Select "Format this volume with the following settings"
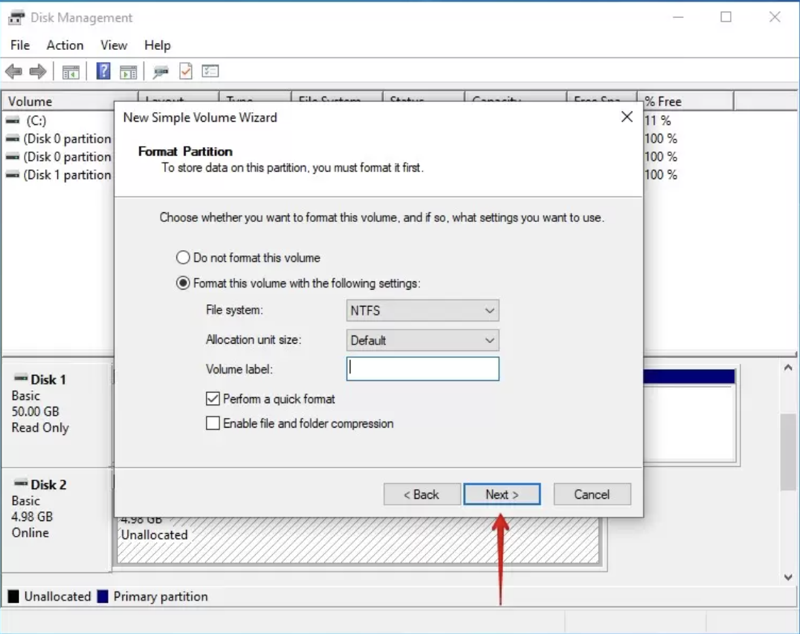The width and height of the screenshot is (800, 634). pyautogui.click(x=183, y=283)
